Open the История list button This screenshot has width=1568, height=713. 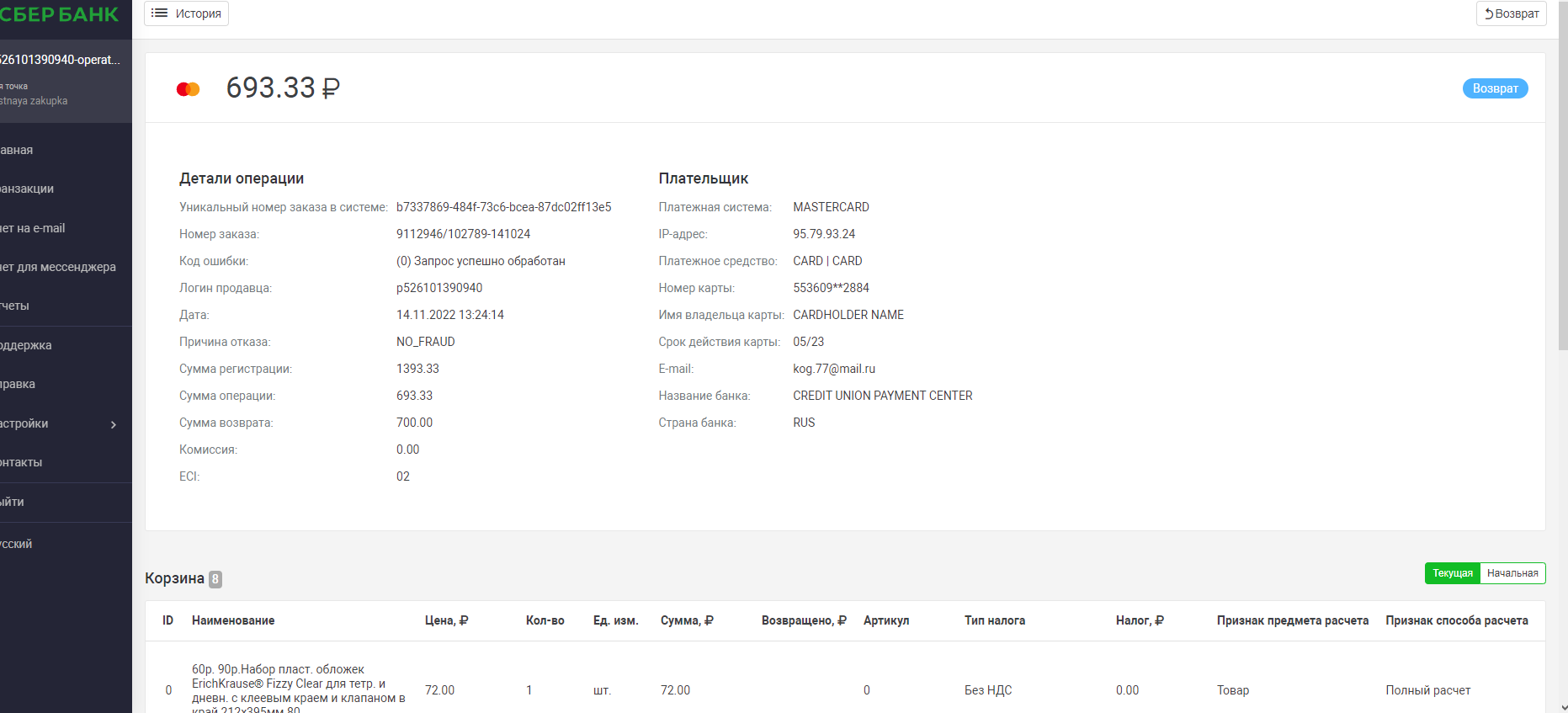tap(186, 13)
